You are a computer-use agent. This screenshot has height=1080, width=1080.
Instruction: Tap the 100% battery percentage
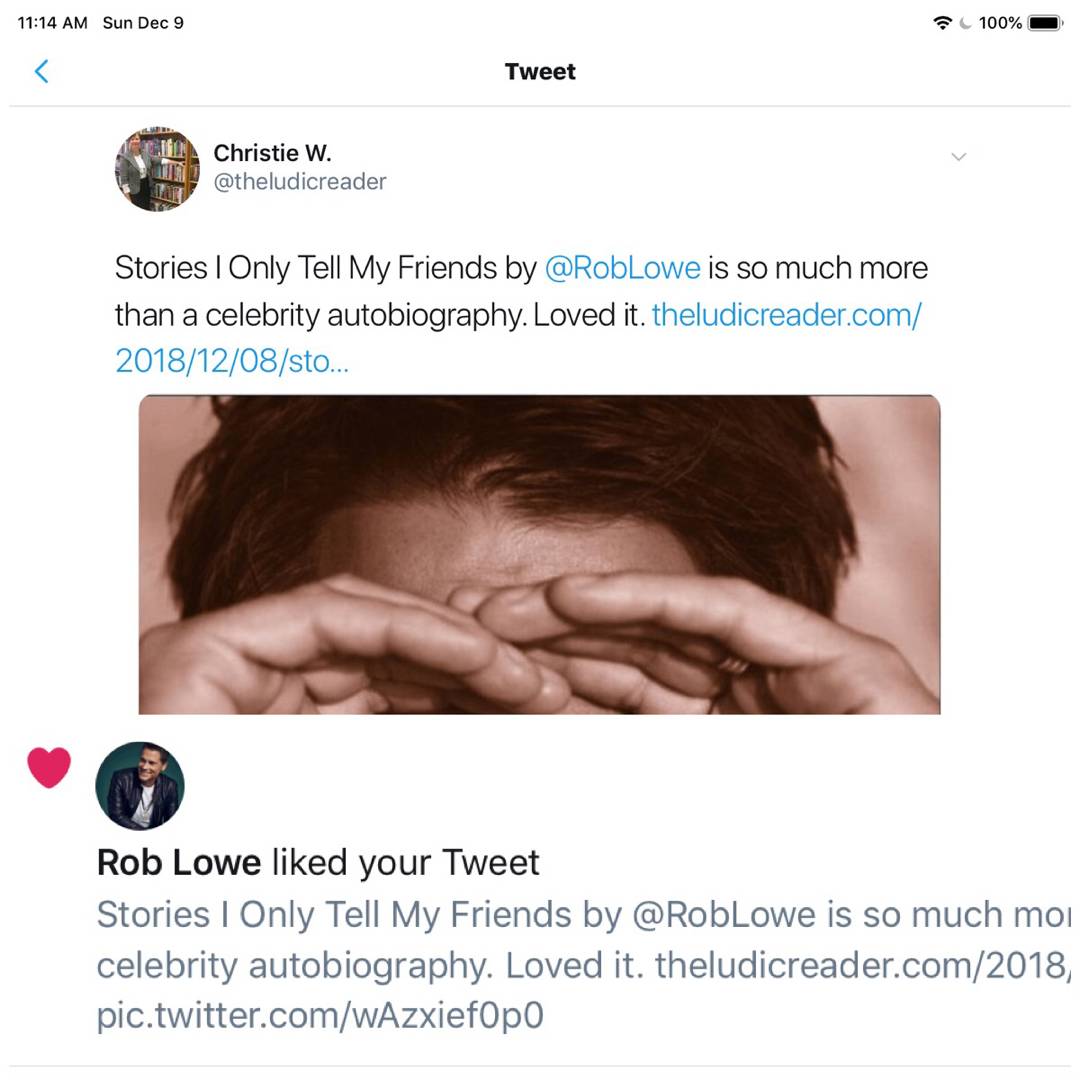[1000, 23]
